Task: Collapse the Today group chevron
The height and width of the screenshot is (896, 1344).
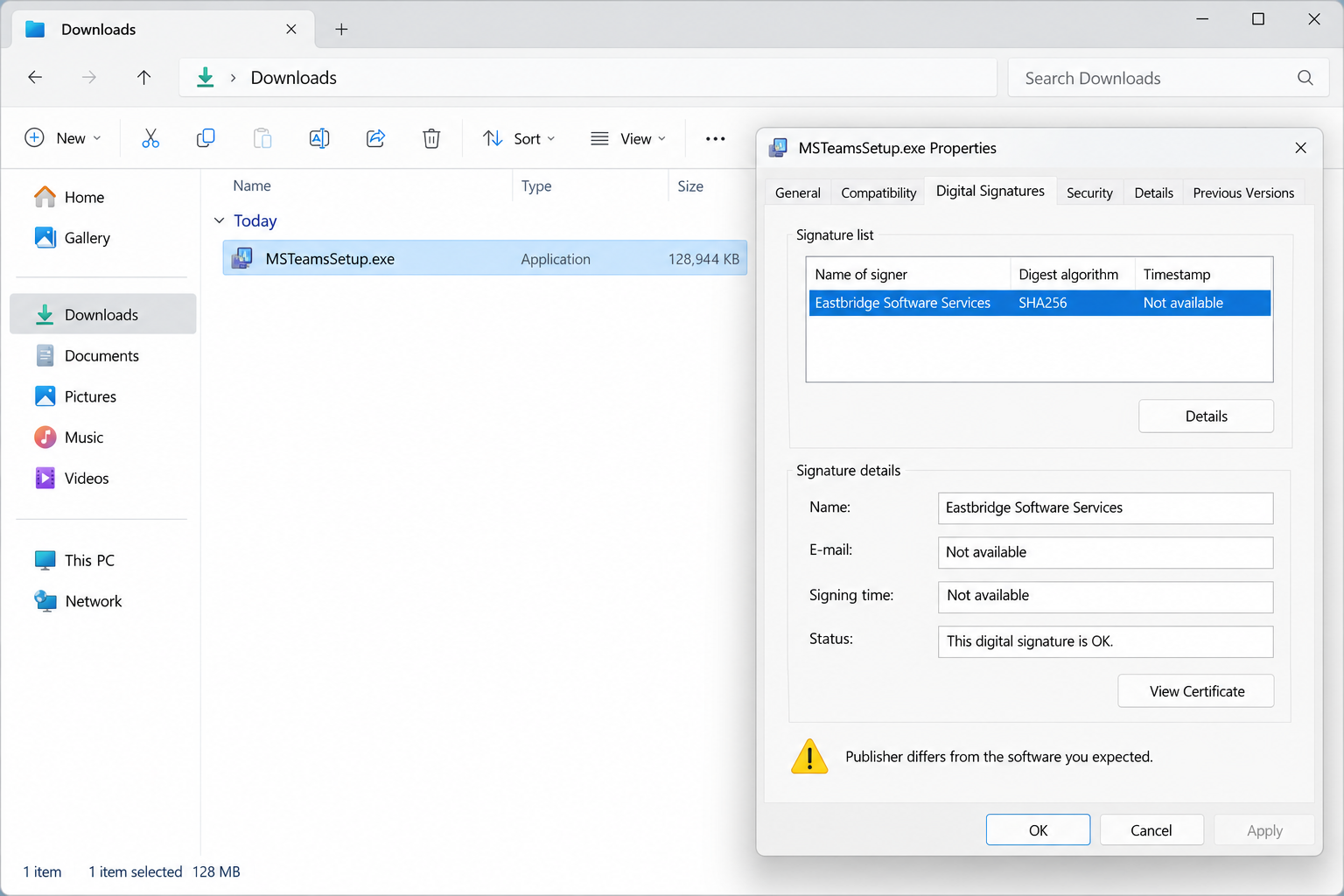Action: (220, 220)
